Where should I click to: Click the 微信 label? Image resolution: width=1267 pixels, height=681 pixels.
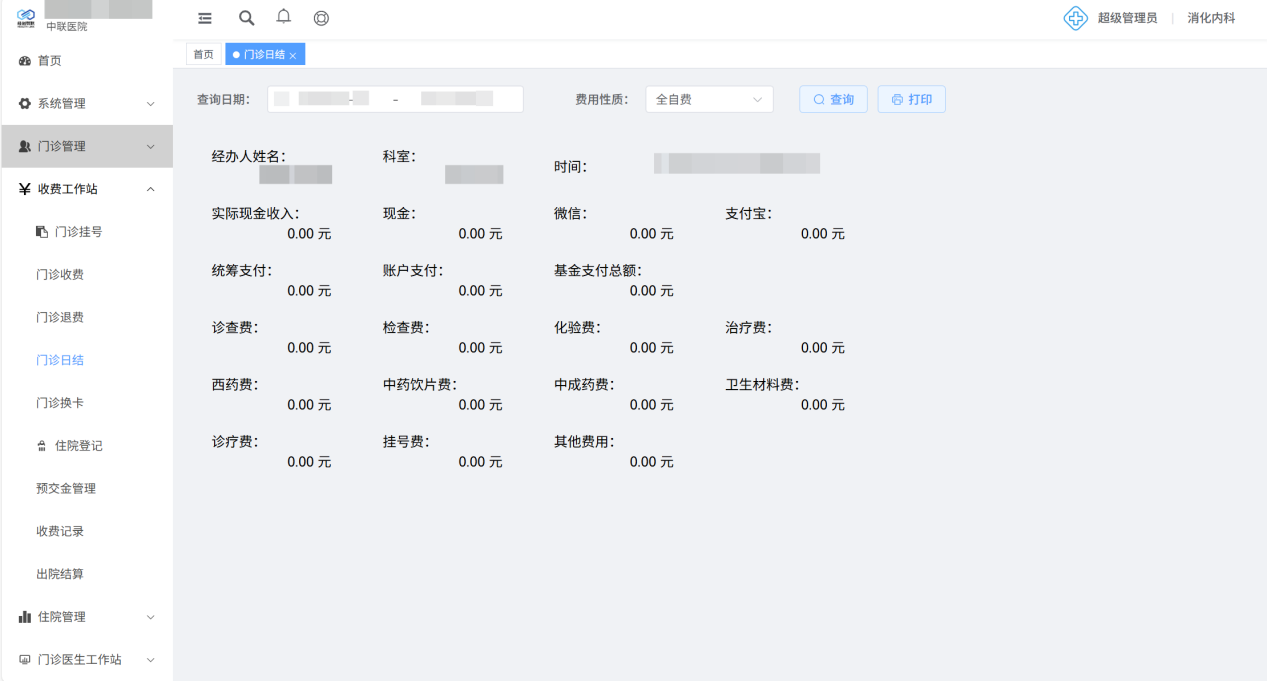click(x=570, y=213)
